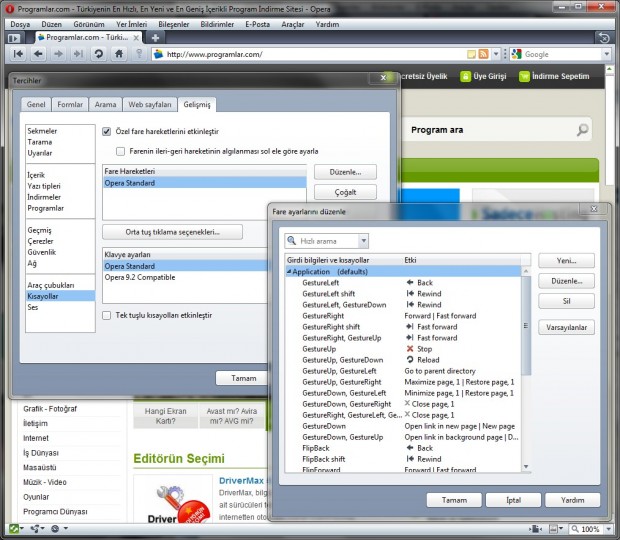The height and width of the screenshot is (540, 620).
Task: Open the DriverMax editor's pick link
Action: point(241,480)
